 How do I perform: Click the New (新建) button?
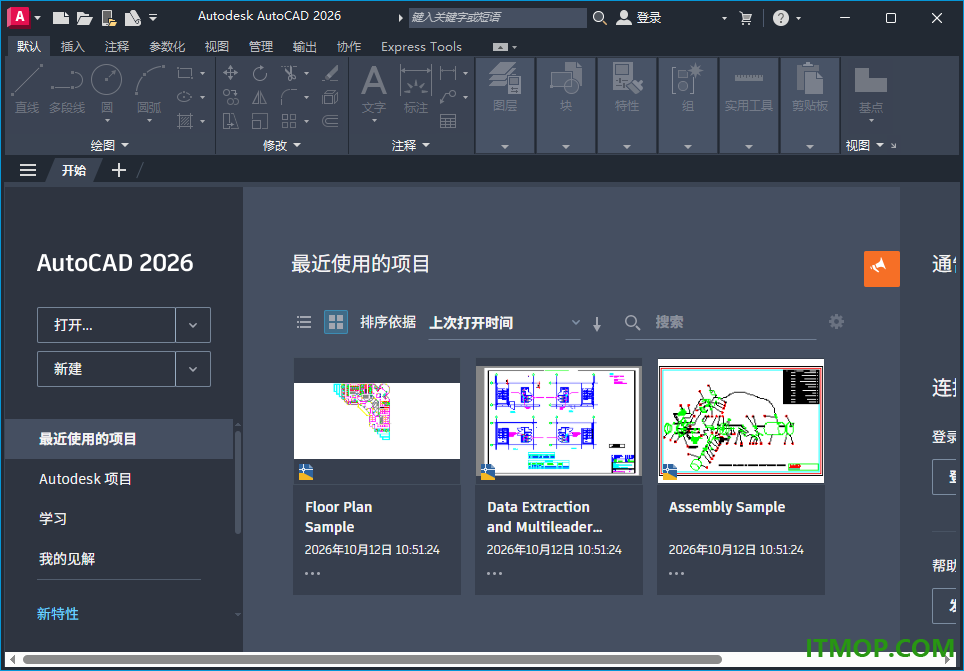106,369
